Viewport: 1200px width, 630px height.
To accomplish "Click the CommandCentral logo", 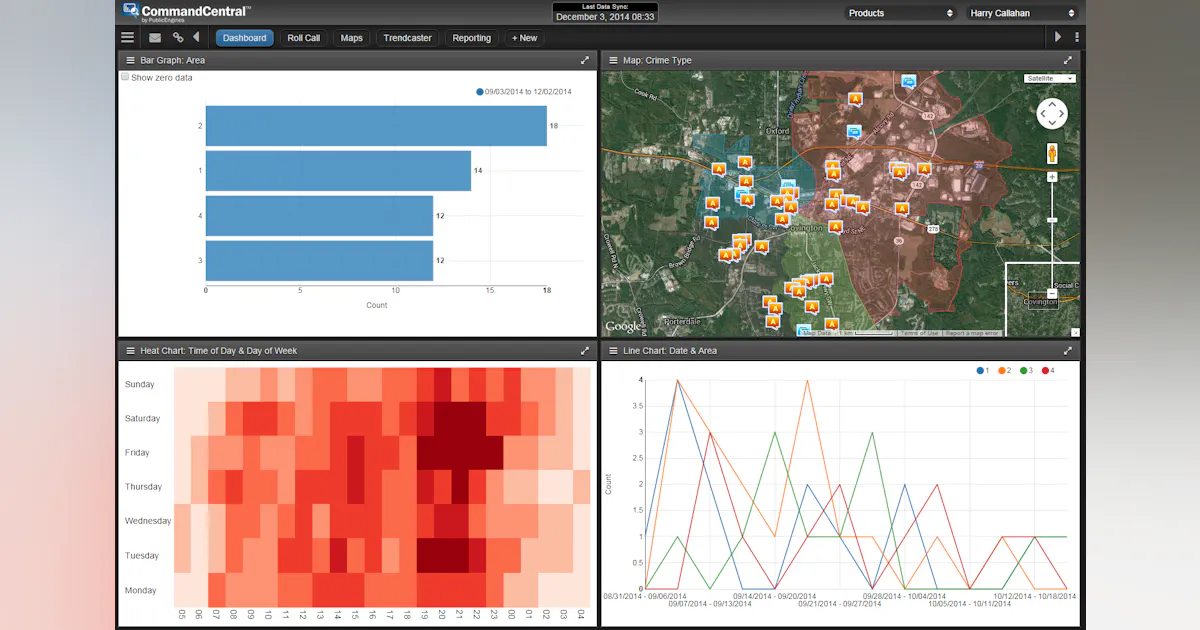I will [187, 11].
